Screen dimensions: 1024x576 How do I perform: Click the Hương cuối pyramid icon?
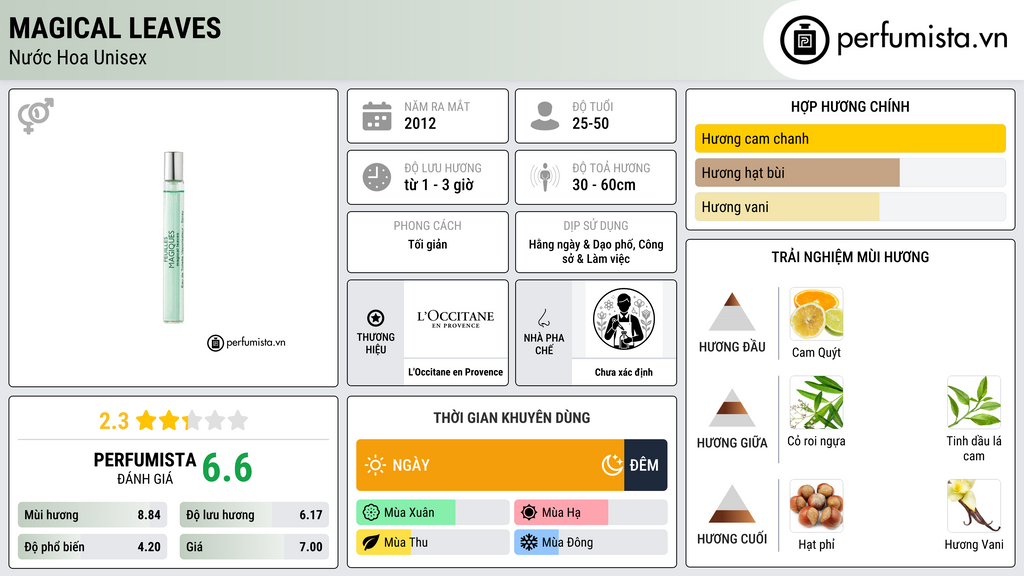tap(732, 504)
